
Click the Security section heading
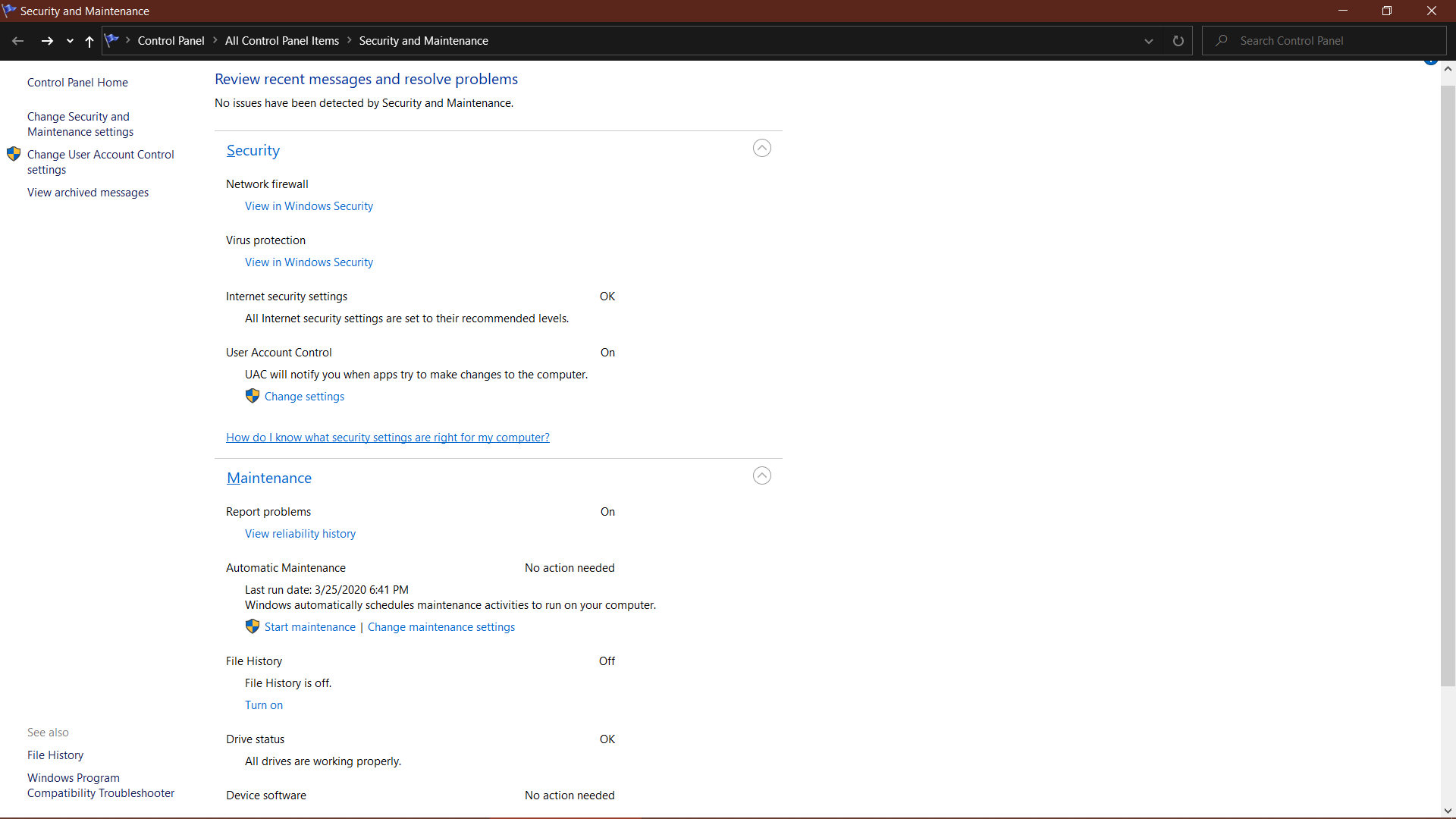click(253, 150)
